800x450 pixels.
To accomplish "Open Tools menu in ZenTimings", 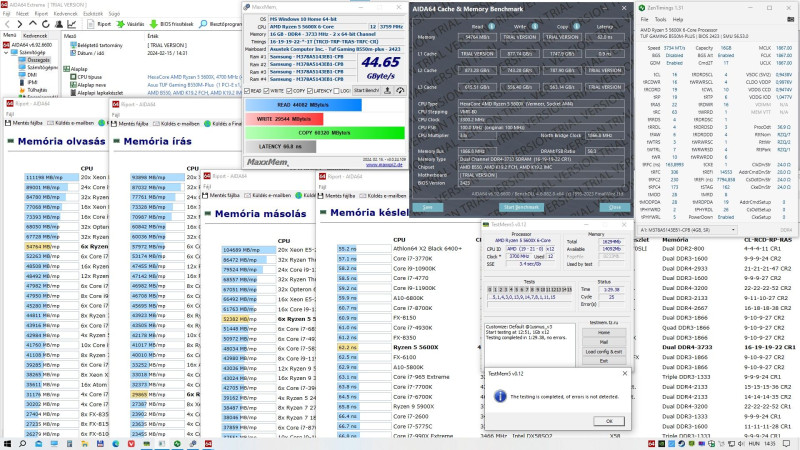I will (x=660, y=19).
